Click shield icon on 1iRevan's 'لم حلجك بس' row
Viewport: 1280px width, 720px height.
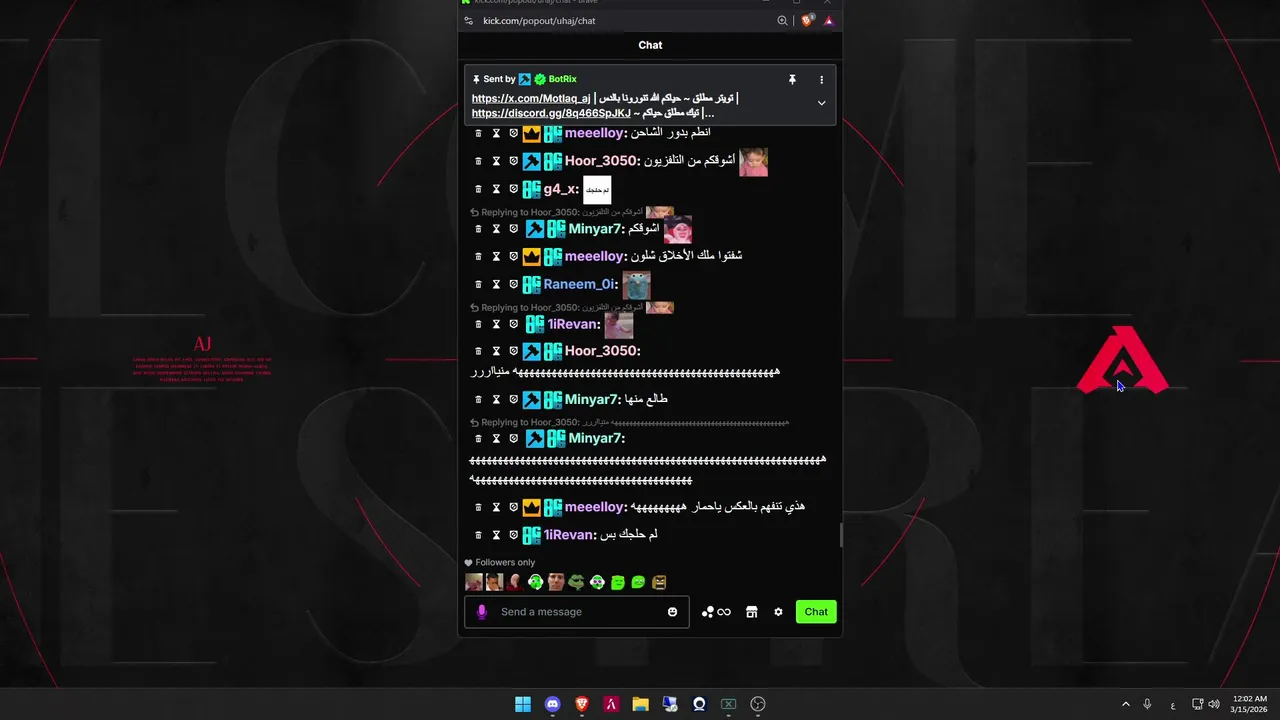coord(514,535)
